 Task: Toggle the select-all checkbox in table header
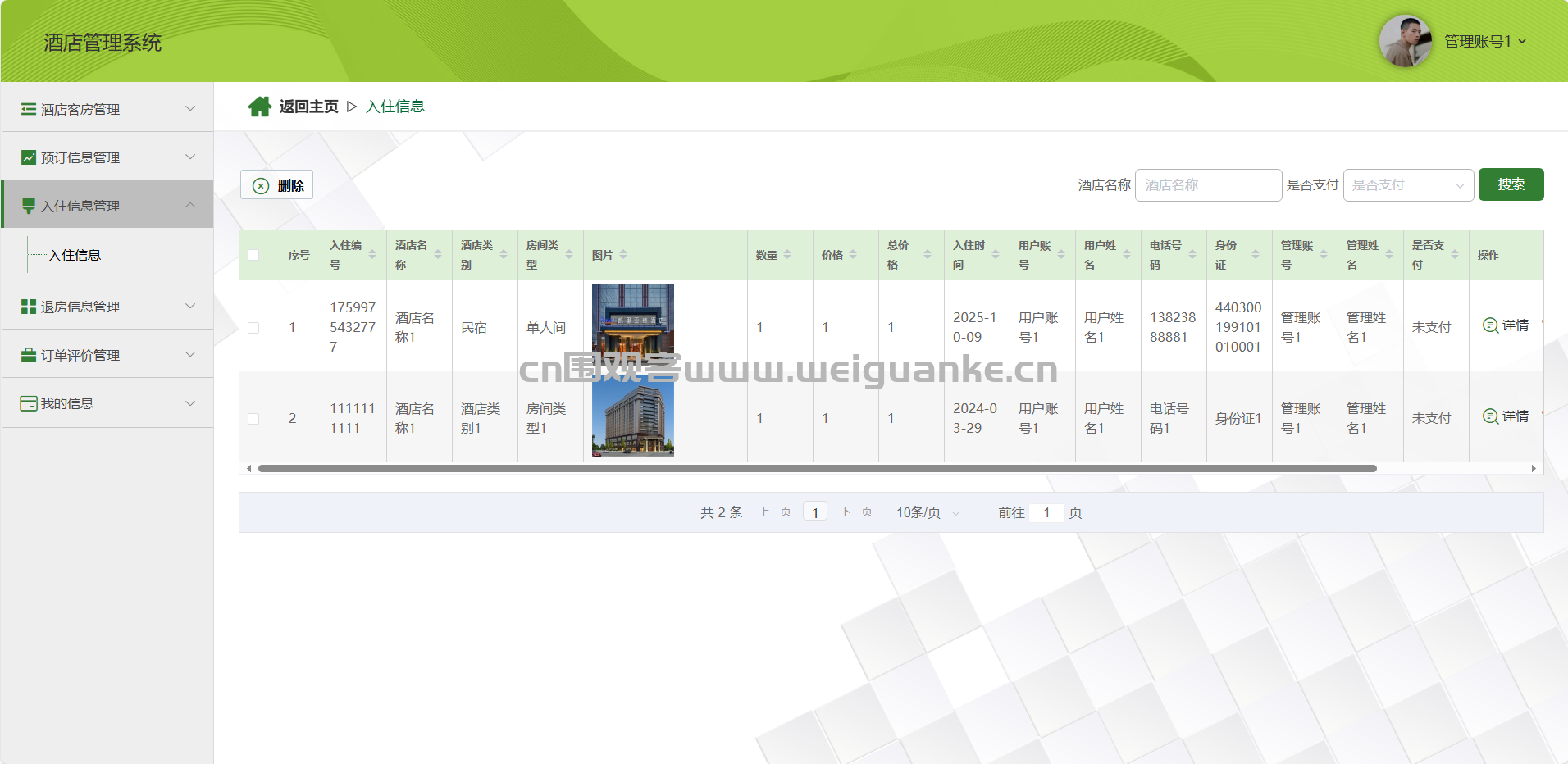click(x=253, y=255)
